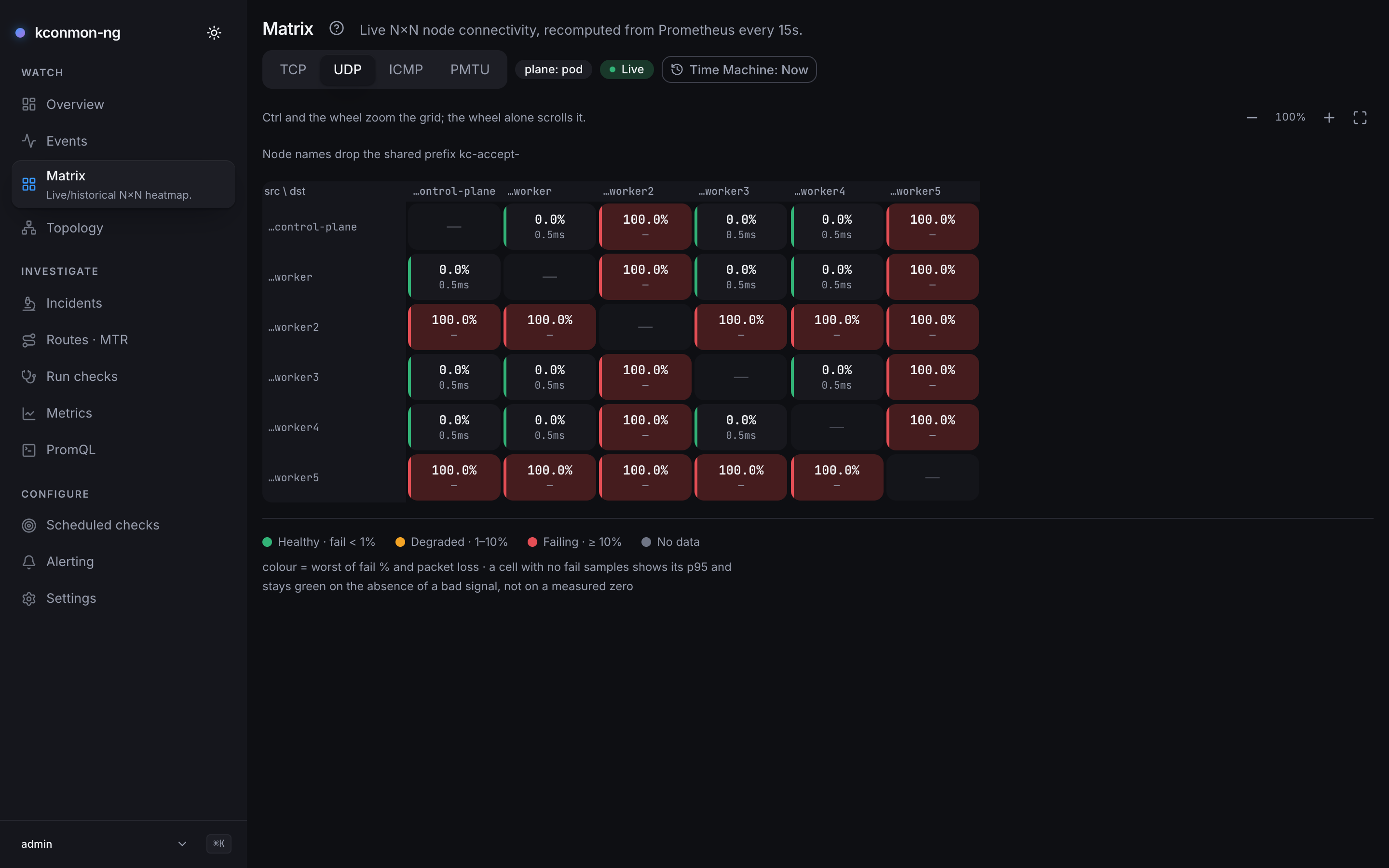This screenshot has height=868, width=1389.
Task: Click worker4 to worker 0.0% cell
Action: pyautogui.click(x=549, y=427)
